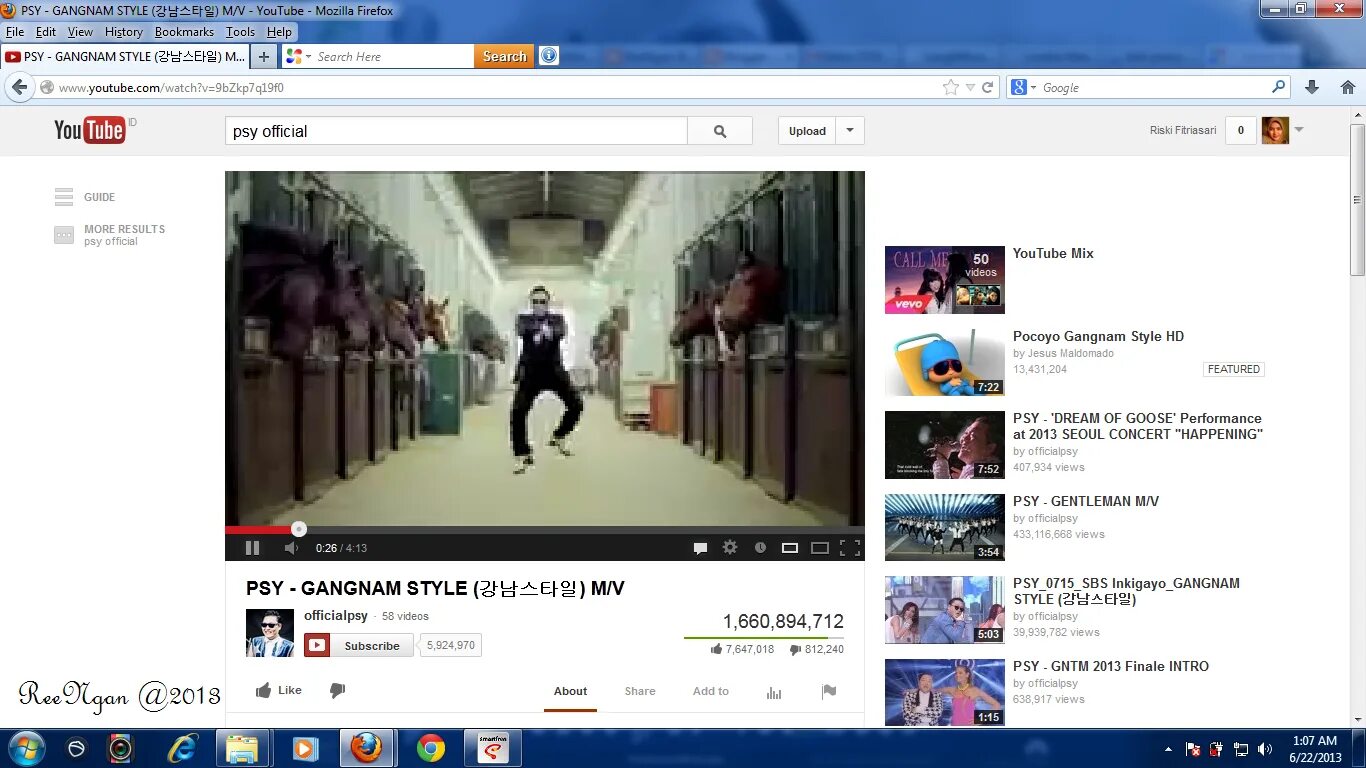Enter fullscreen mode on the player
This screenshot has height=768, width=1366.
pyautogui.click(x=852, y=547)
